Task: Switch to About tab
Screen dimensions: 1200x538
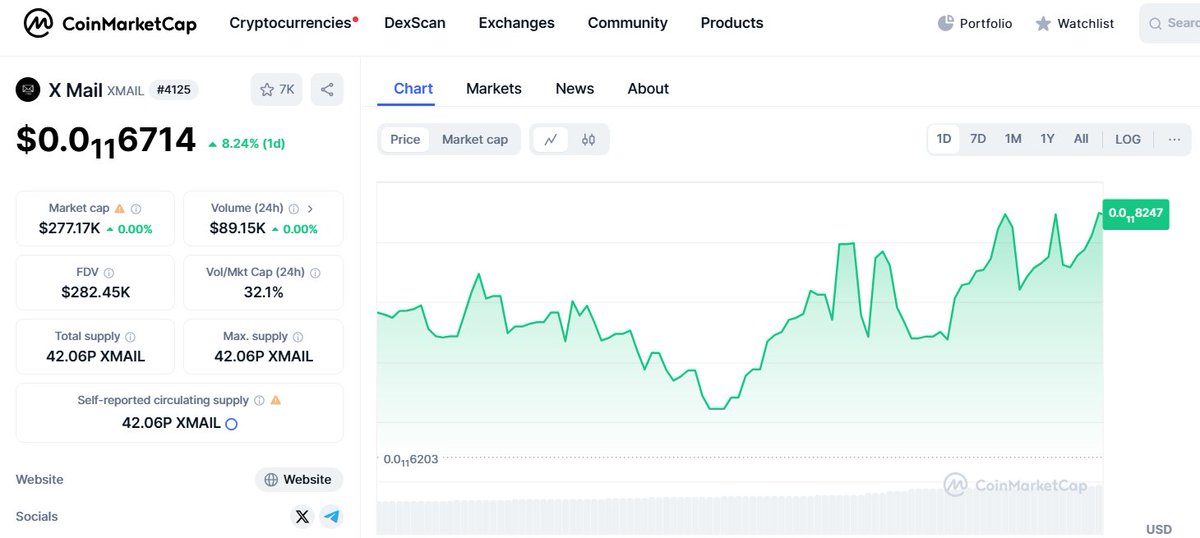Action: point(648,89)
